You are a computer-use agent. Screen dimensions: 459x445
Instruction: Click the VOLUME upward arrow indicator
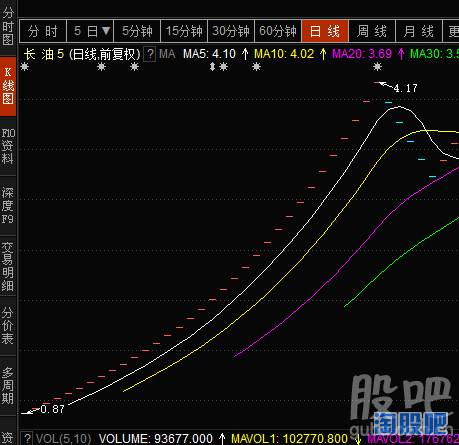(222, 438)
